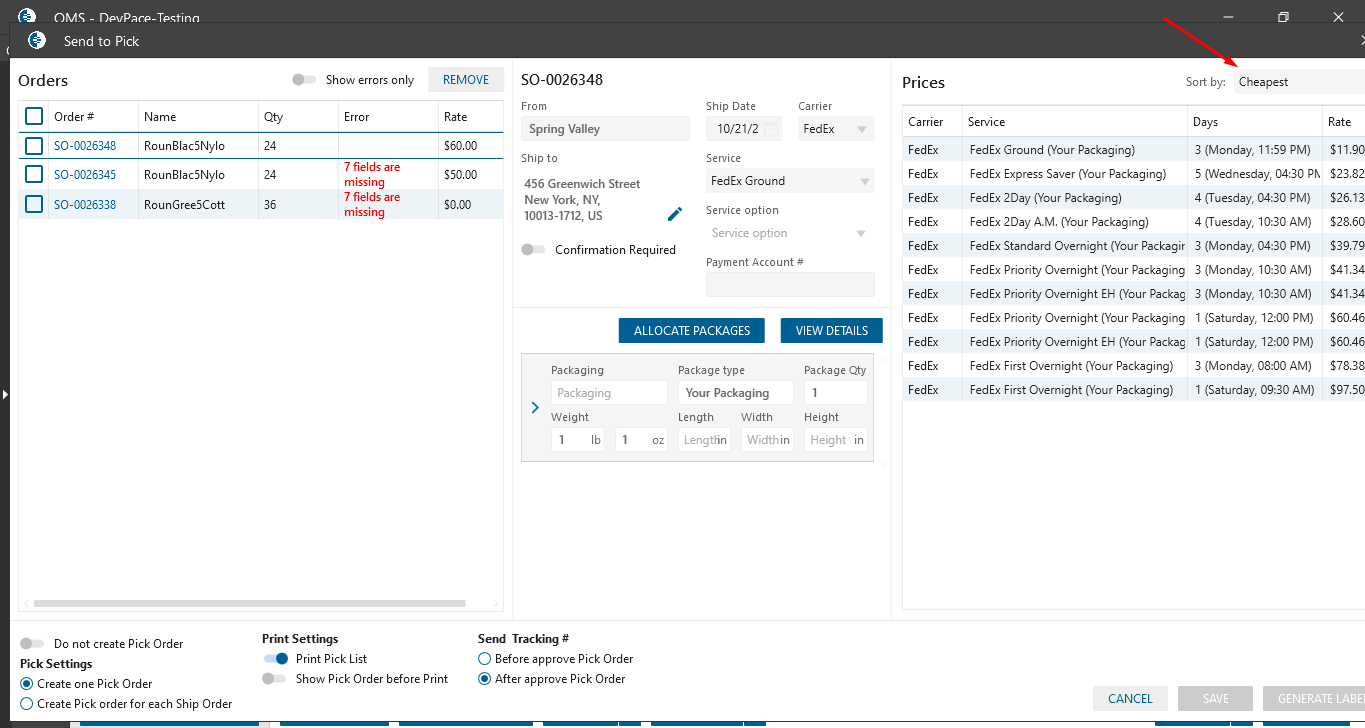Expand package row with blue chevron arrow

click(535, 408)
